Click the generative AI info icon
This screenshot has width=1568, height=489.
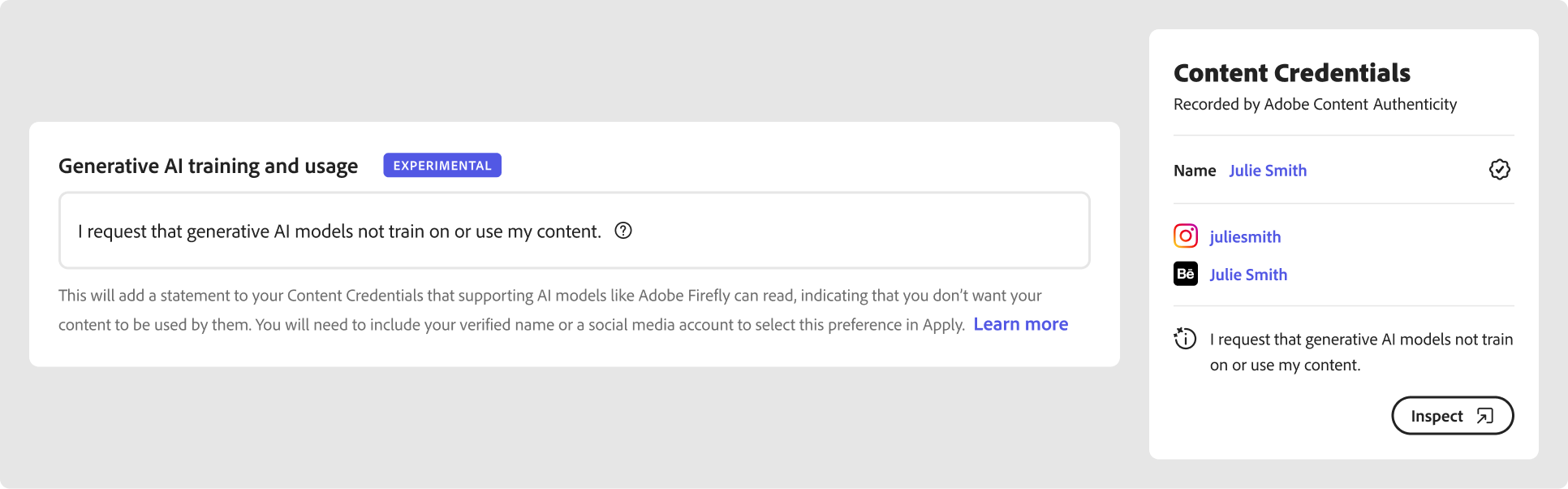(1185, 338)
